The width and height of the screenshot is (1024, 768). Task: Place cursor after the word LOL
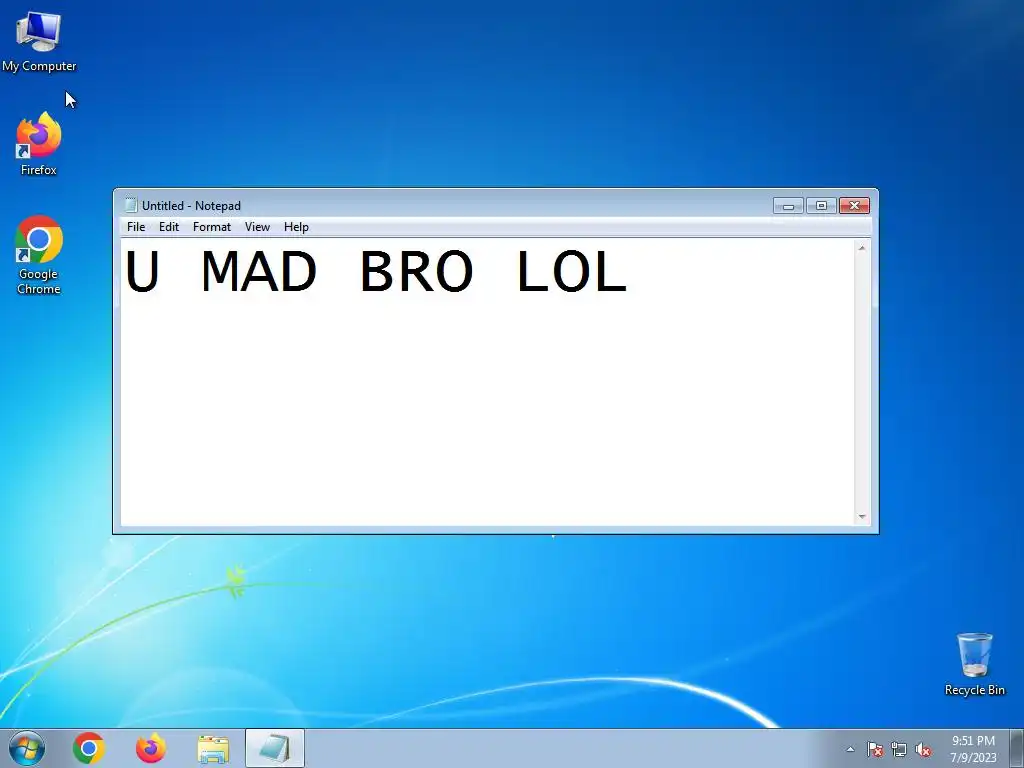pos(630,271)
